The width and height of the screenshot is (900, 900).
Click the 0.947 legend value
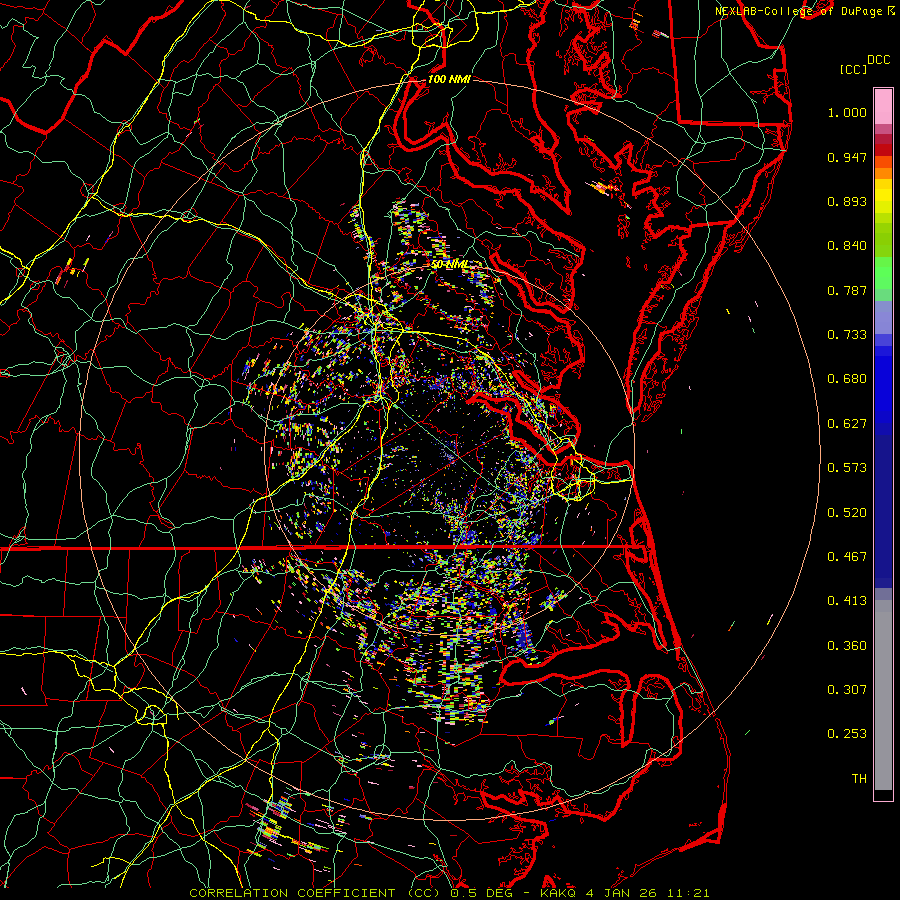click(847, 158)
